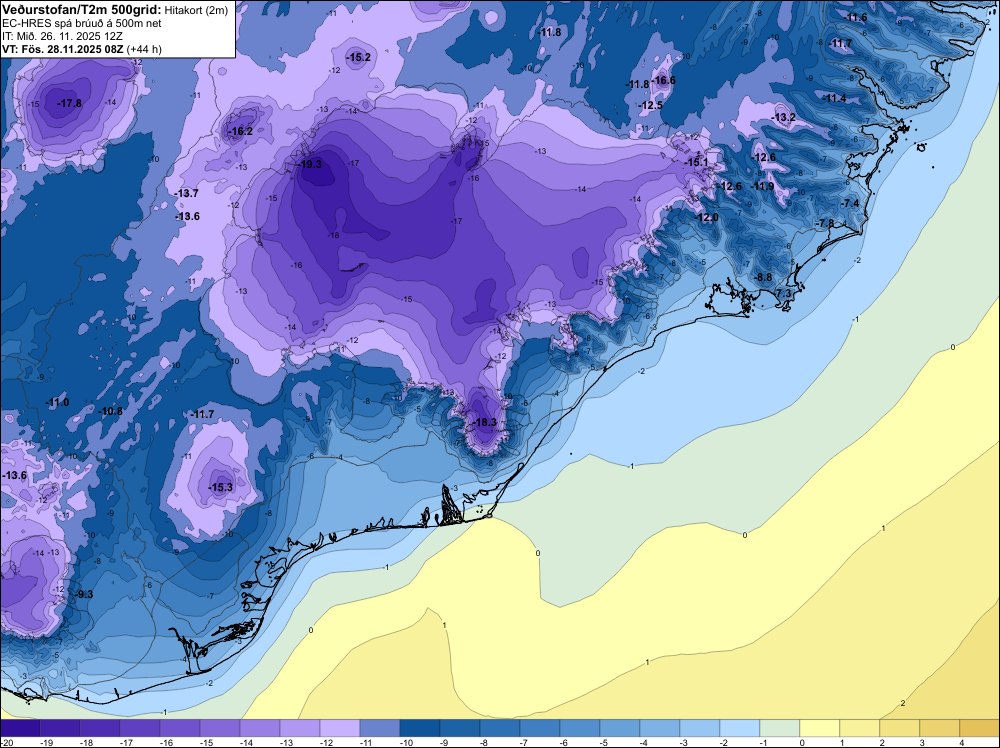Image resolution: width=1000 pixels, height=748 pixels.
Task: Pick the light blue swatch between -2 and -1
Action: coord(740,728)
